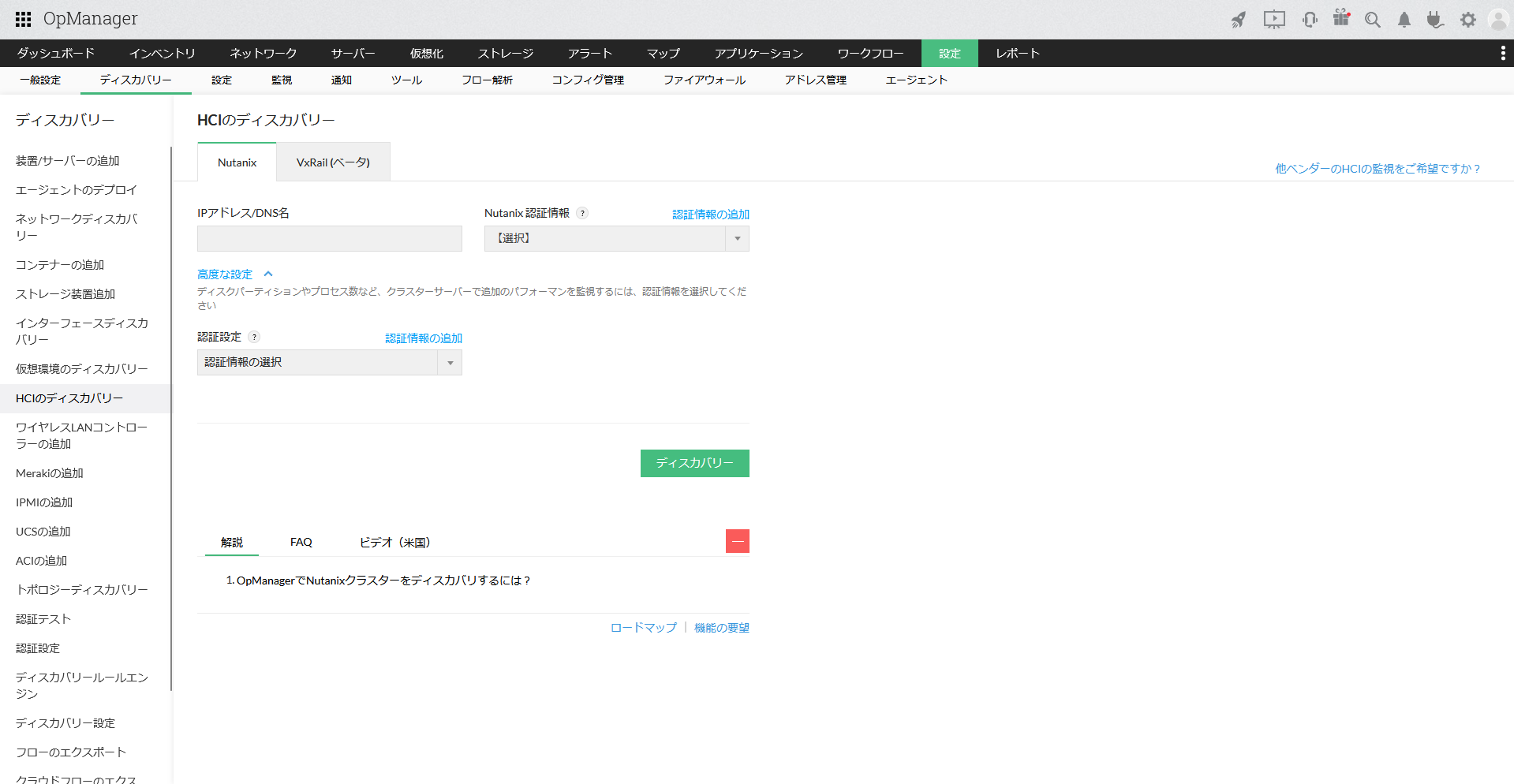This screenshot has width=1514, height=784.
Task: Open エージェントのデプロイ in the sidebar
Action: (77, 190)
